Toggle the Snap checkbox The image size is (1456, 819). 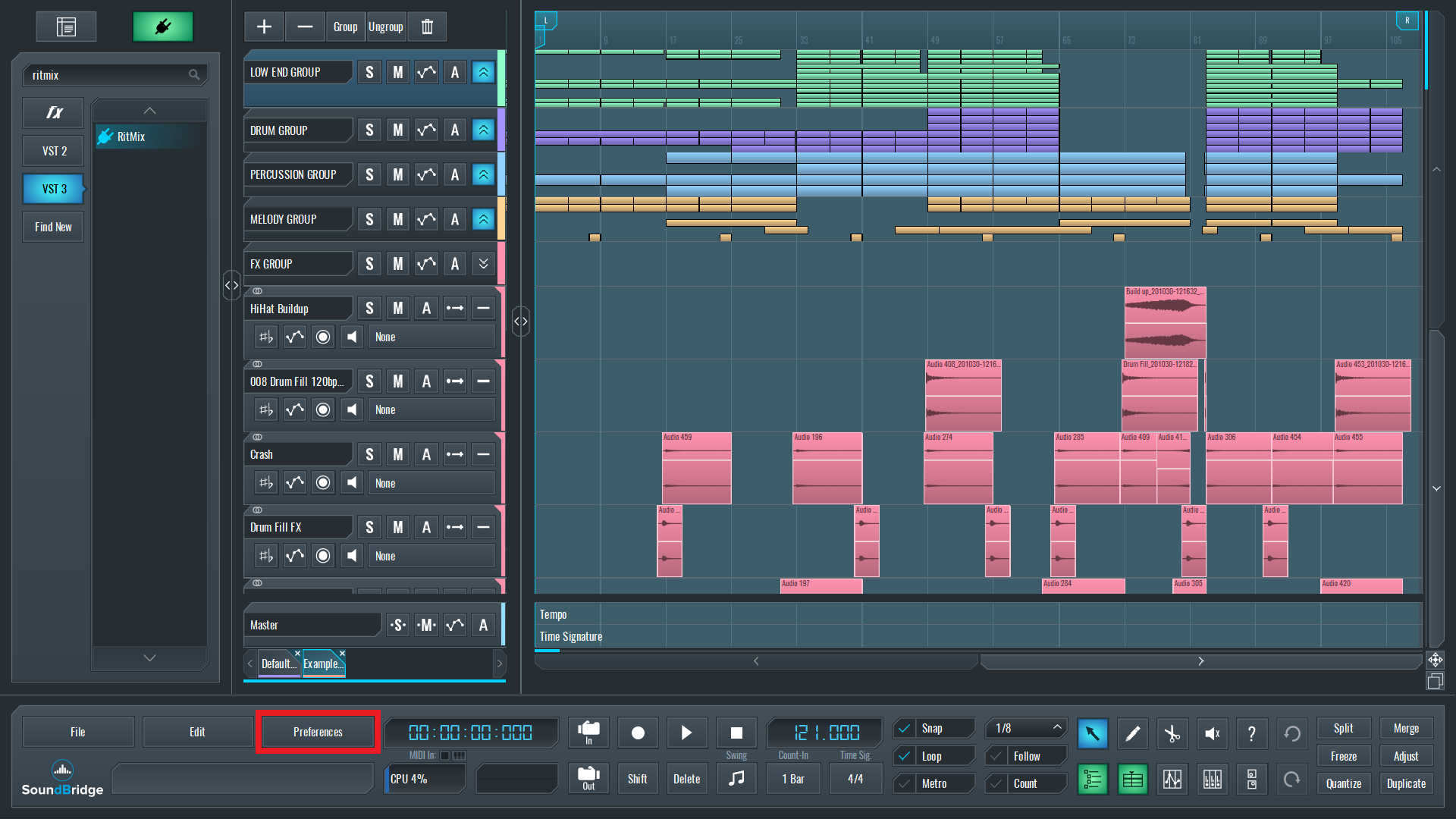pyautogui.click(x=904, y=729)
